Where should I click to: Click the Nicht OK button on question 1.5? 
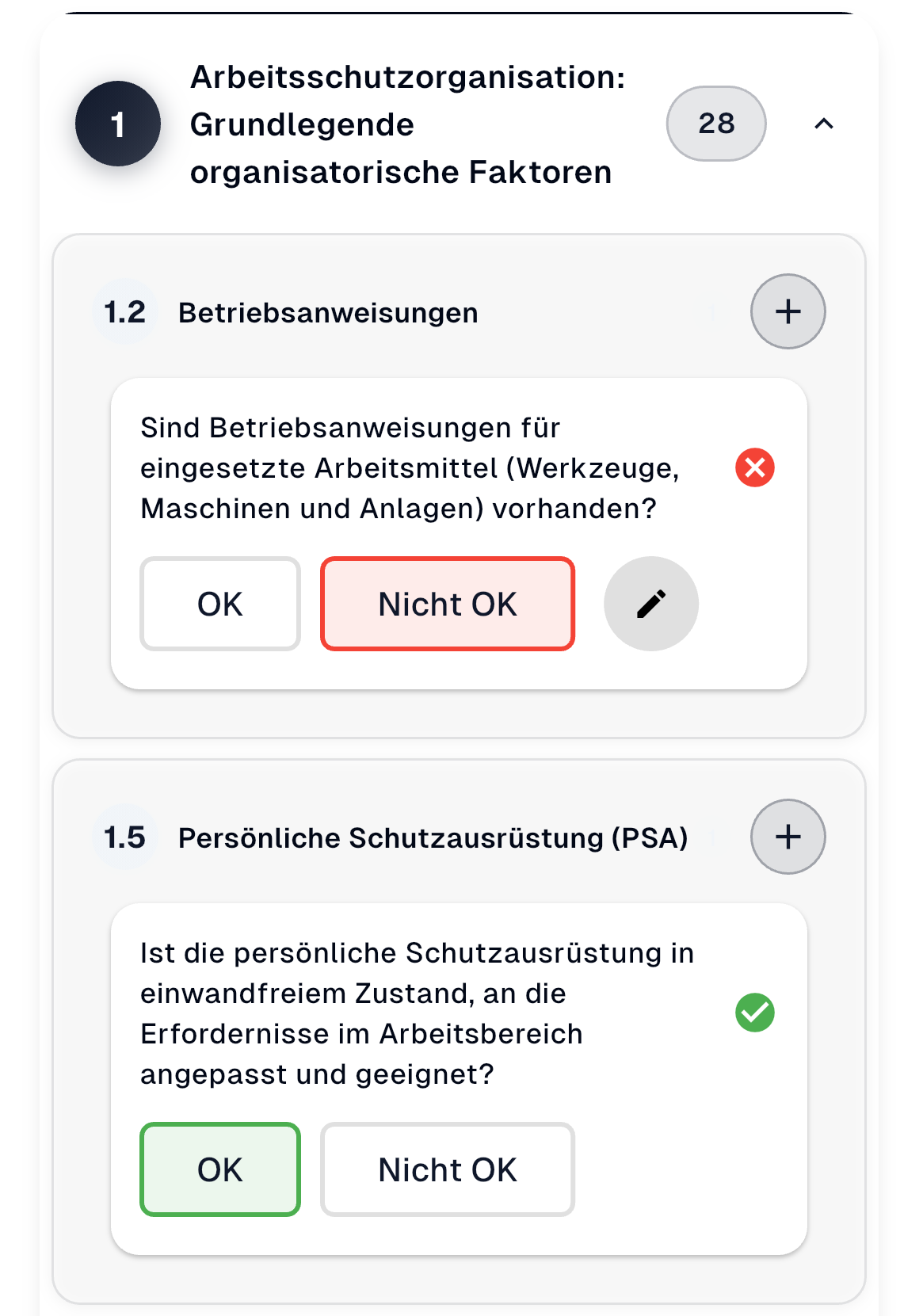coord(447,1169)
